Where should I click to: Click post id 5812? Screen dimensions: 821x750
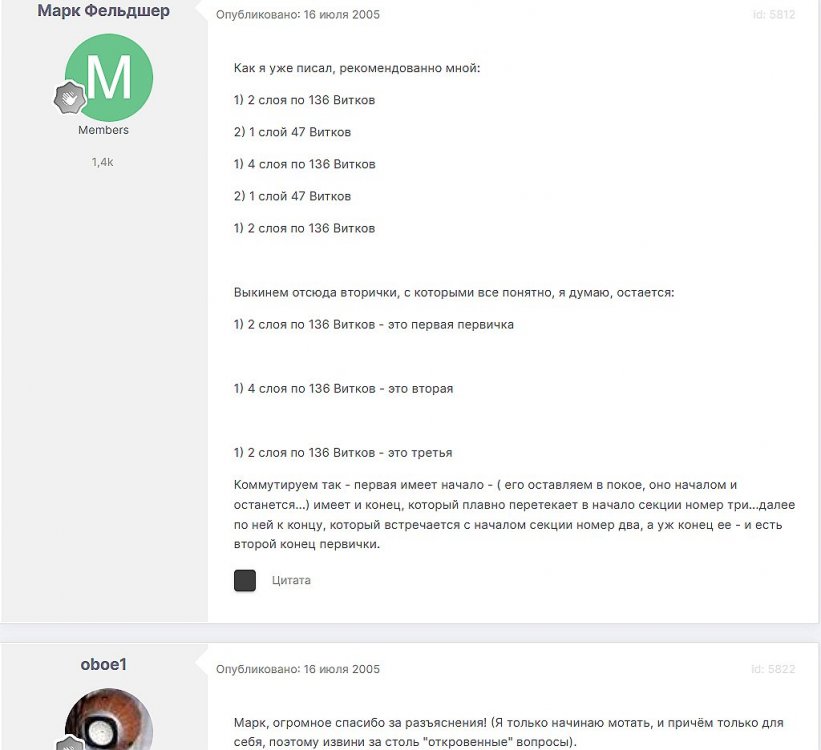[774, 15]
